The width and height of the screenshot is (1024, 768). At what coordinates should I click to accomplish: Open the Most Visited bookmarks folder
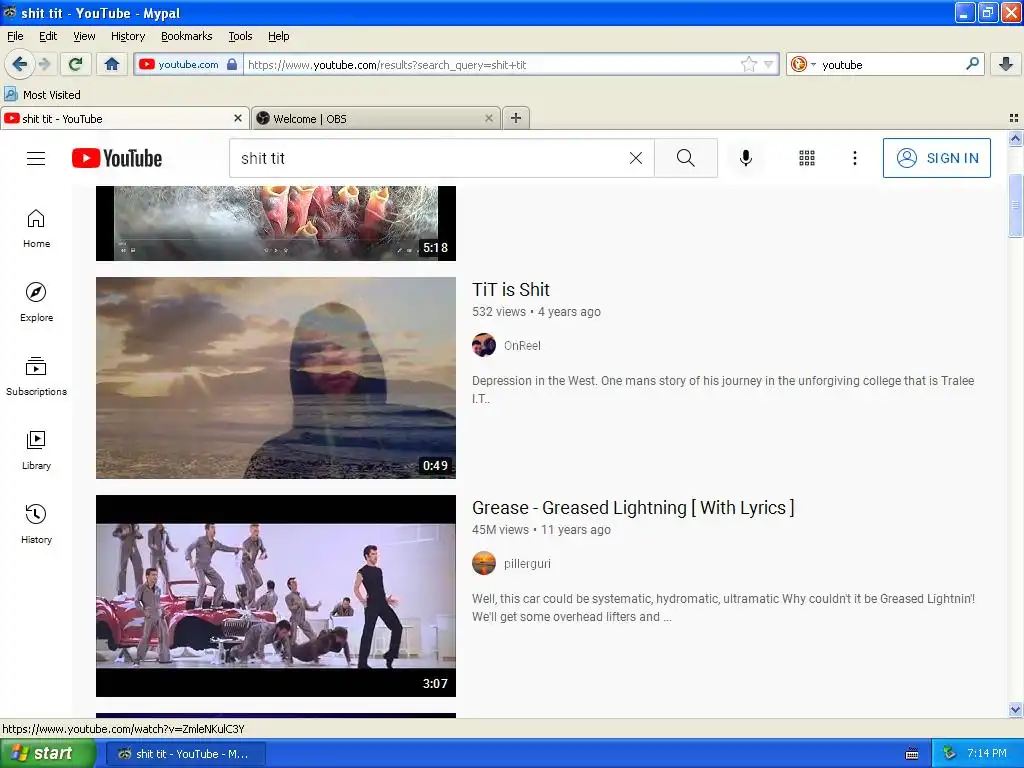coord(42,95)
